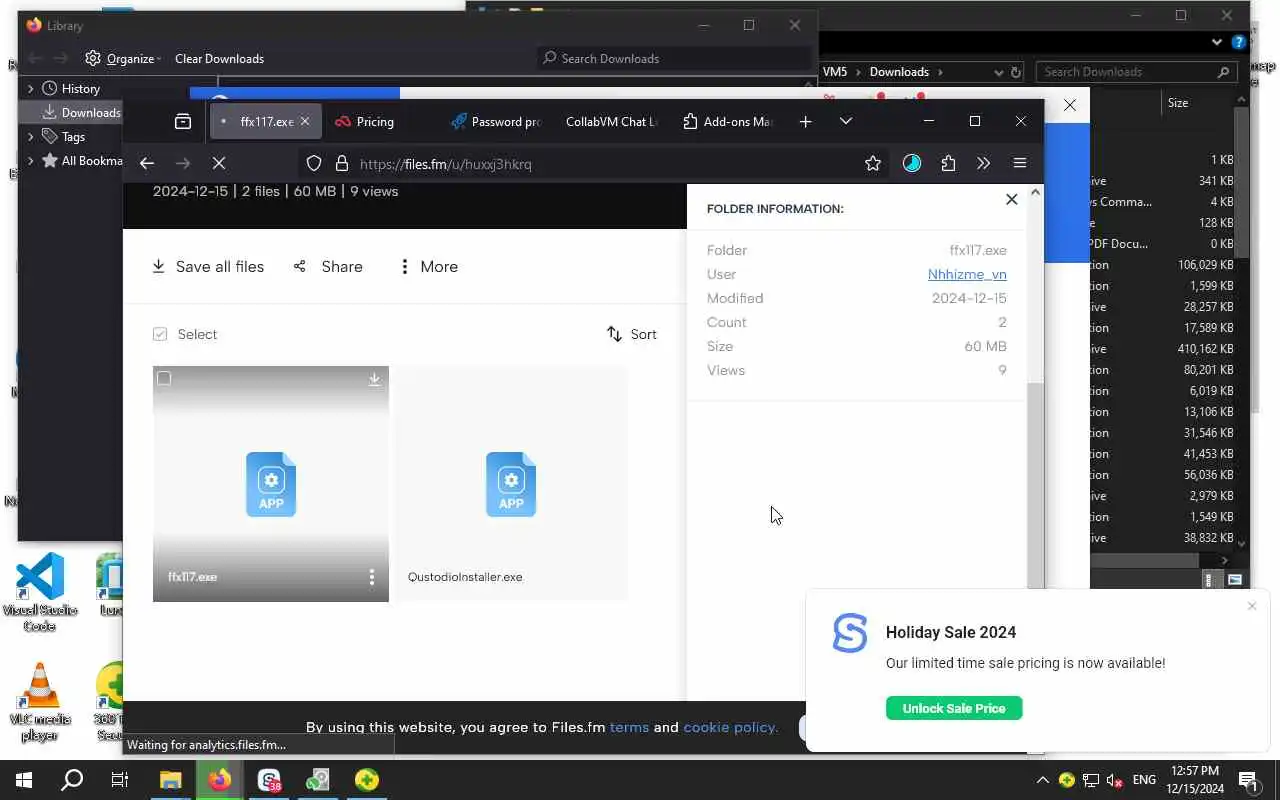Check the ffx117.exe file checkbox
This screenshot has width=1280, height=800.
(x=164, y=378)
